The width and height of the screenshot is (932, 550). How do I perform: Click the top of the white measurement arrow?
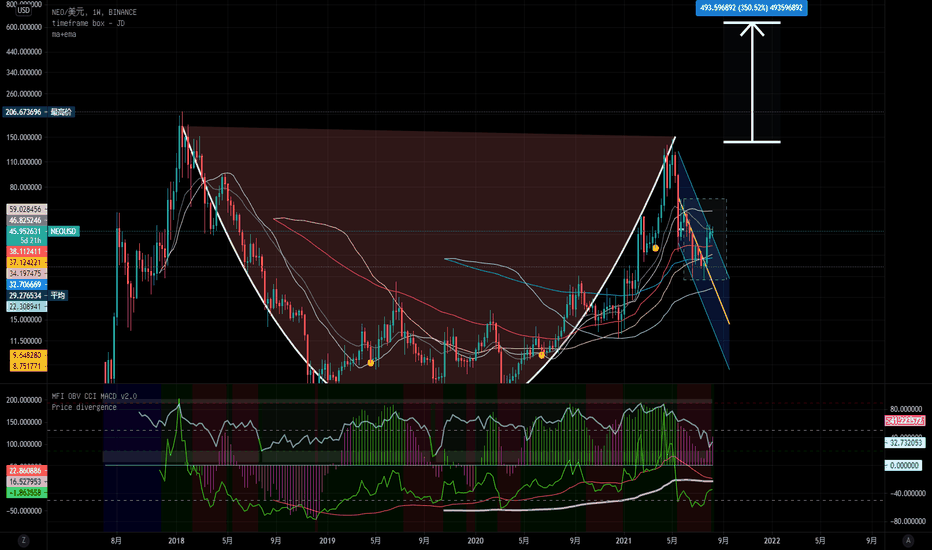pyautogui.click(x=752, y=24)
